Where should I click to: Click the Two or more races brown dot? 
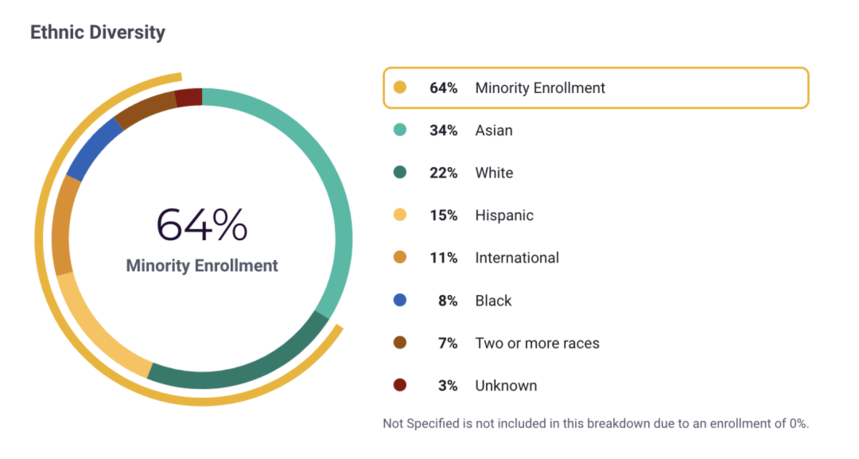(400, 343)
